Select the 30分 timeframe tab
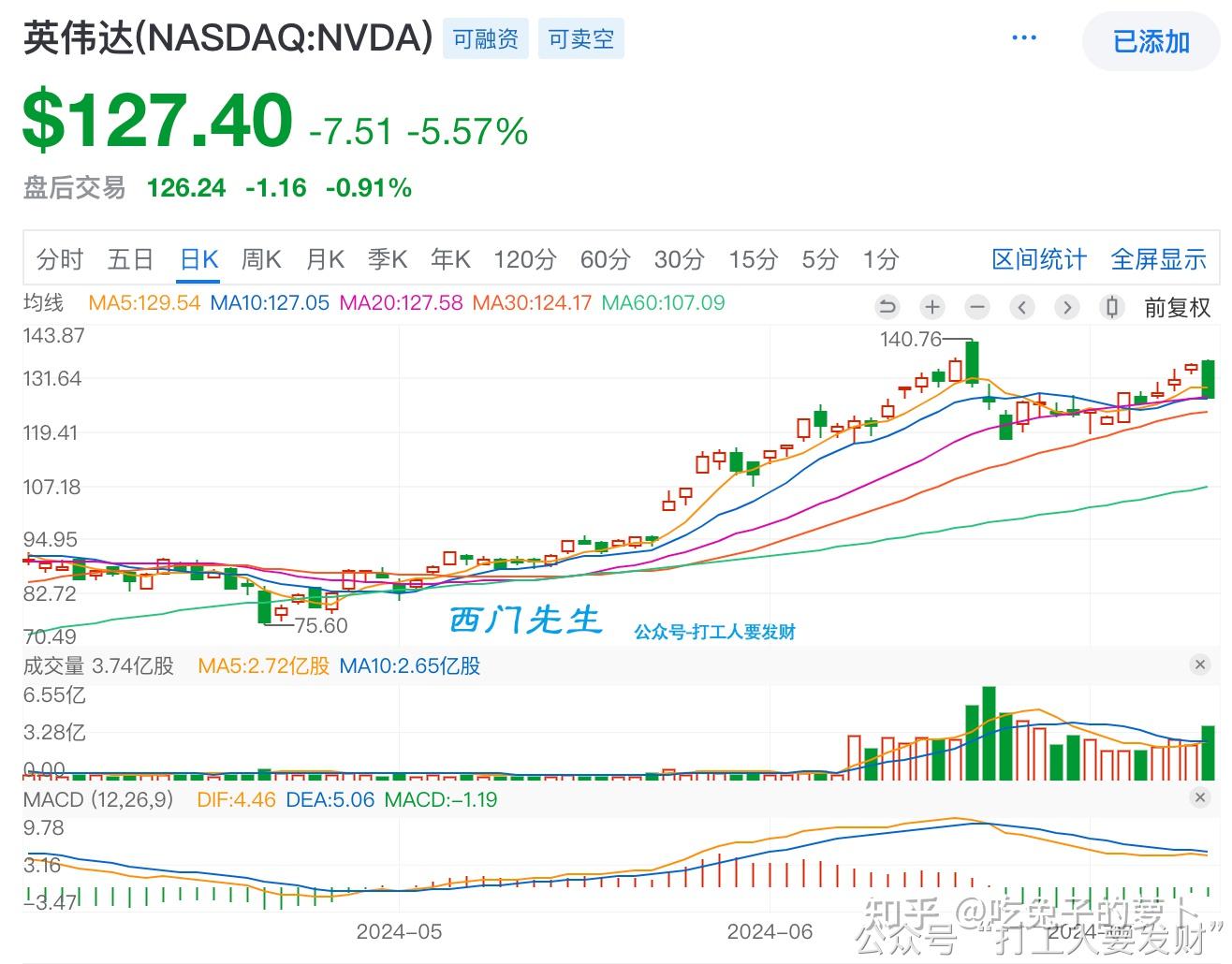The height and width of the screenshot is (964, 1232). tap(680, 259)
